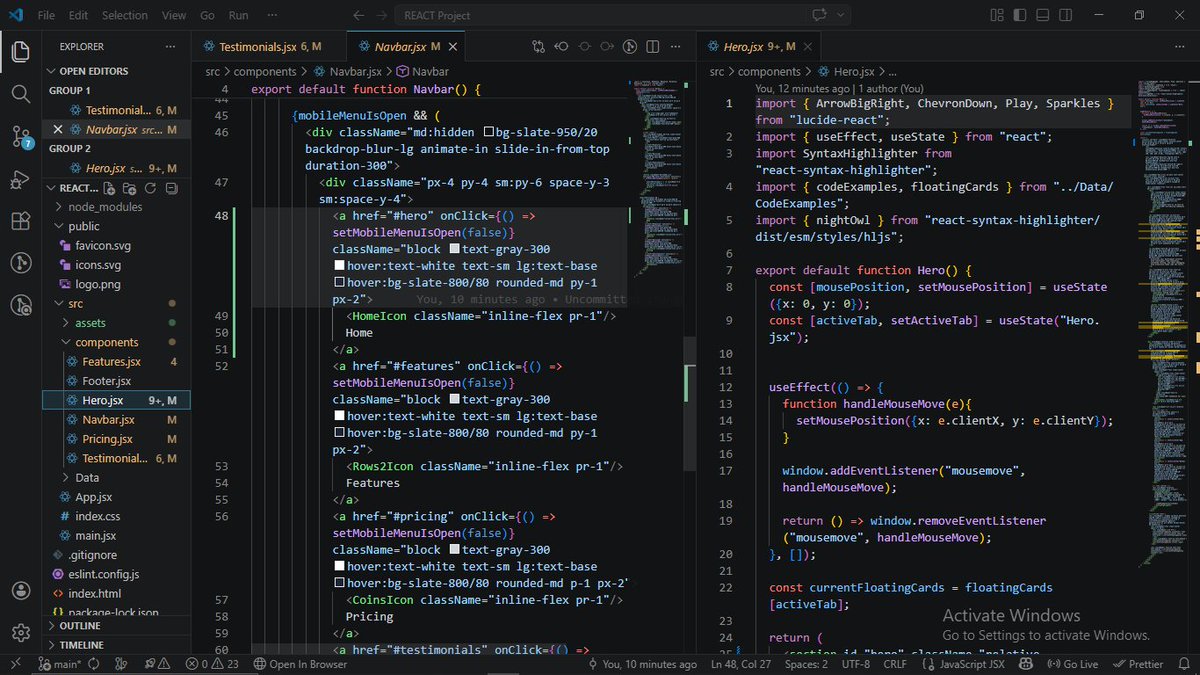
Task: Open more actions for Navbar editor group
Action: tap(676, 47)
